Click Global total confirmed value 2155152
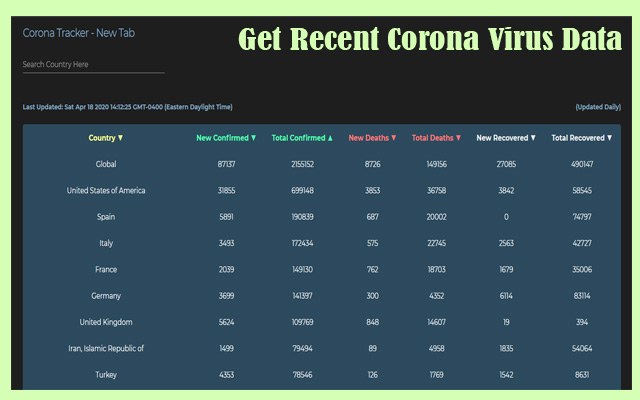Screen dimensions: 640x400 (302, 164)
